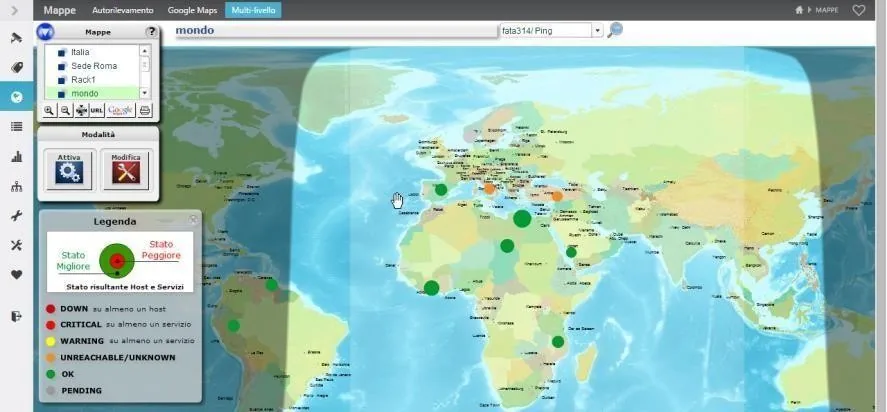Screen dimensions: 887x412
Task: Click the home breadcrumb icon
Action: pos(799,10)
